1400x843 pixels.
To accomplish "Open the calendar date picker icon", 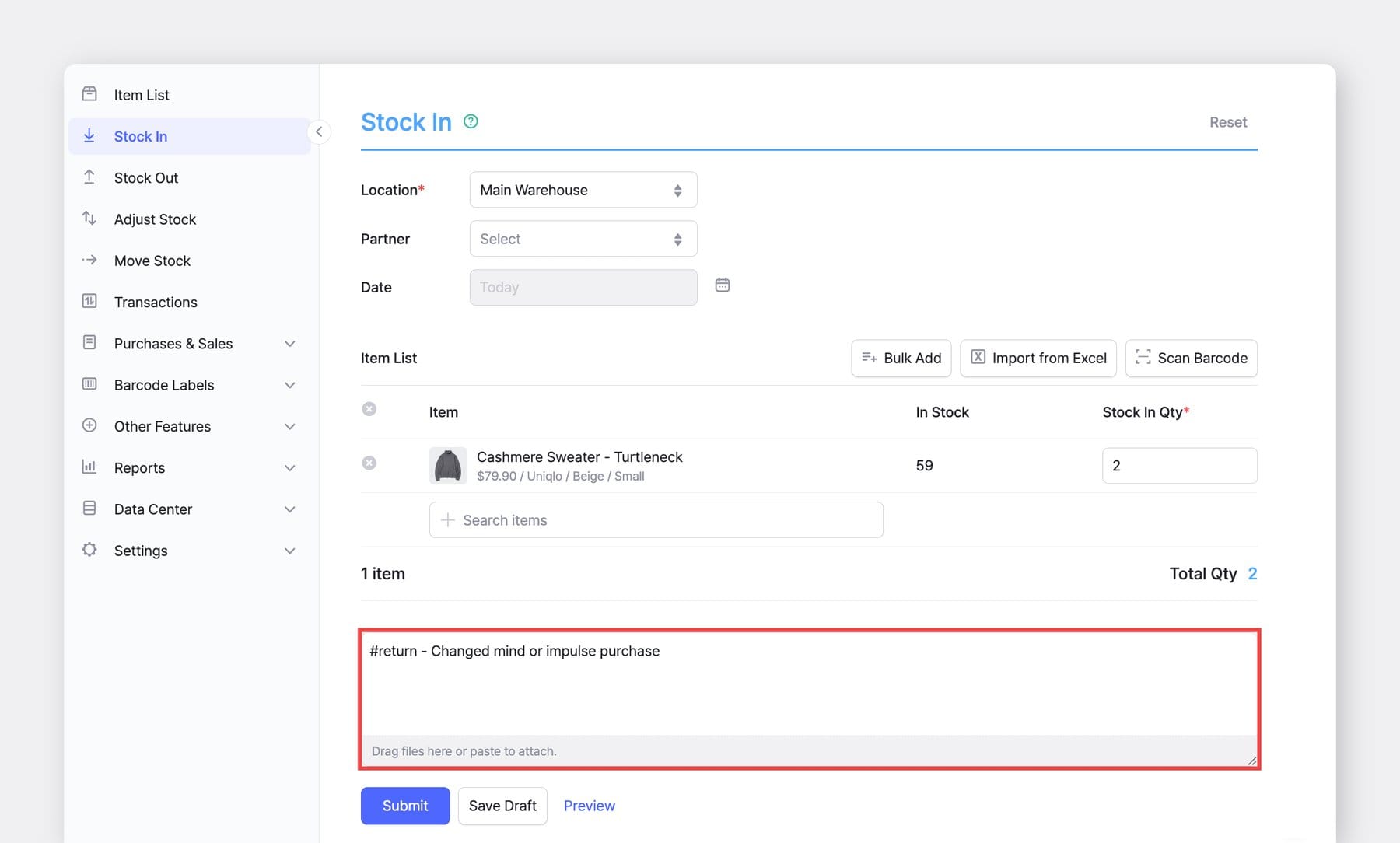I will 722,285.
